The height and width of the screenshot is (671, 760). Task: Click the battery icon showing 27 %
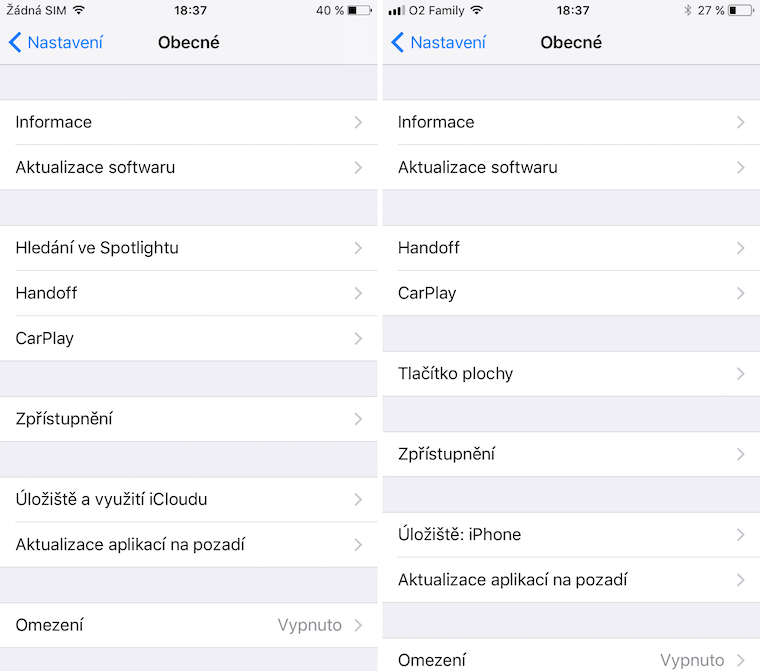[742, 10]
